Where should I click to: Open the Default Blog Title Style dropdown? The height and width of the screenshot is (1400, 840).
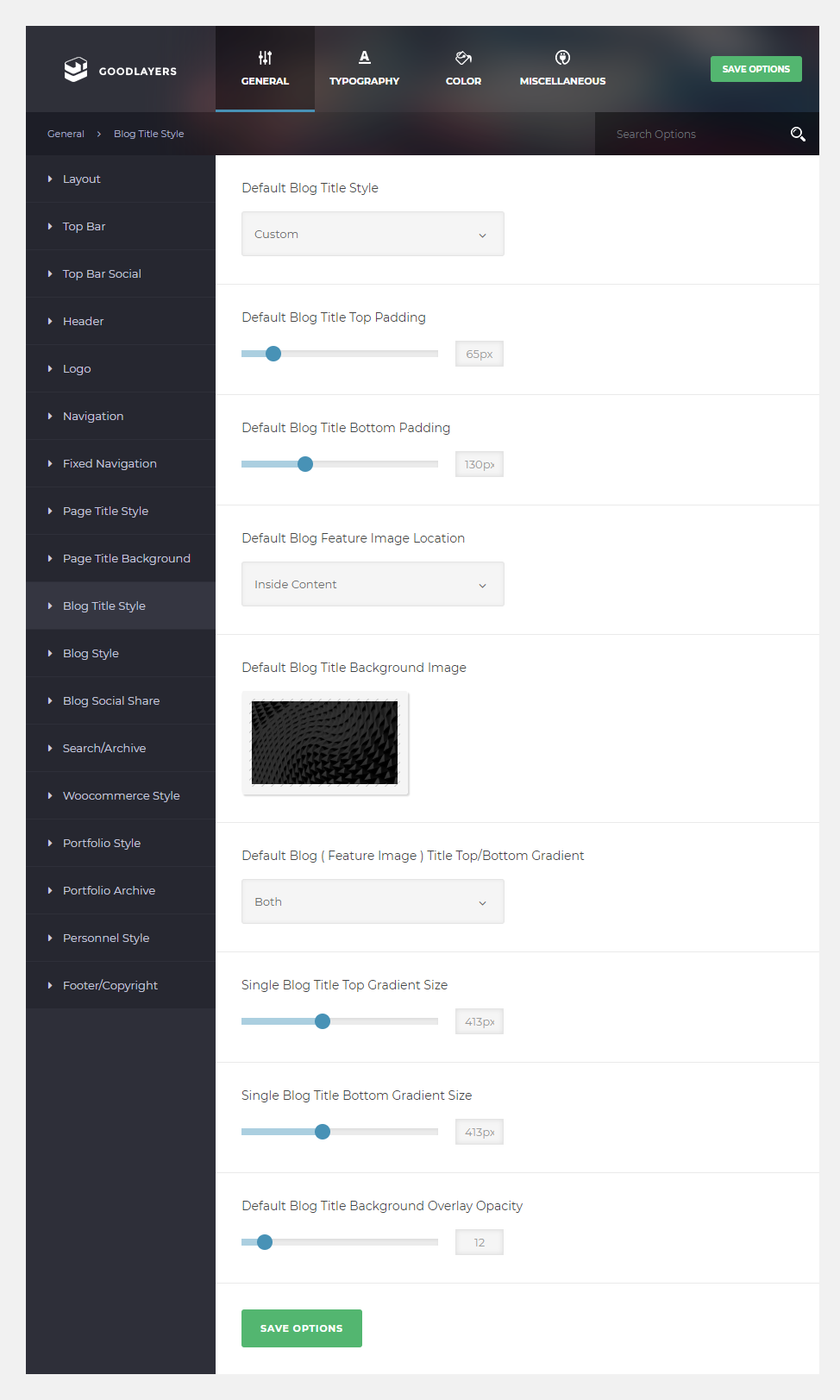click(373, 234)
